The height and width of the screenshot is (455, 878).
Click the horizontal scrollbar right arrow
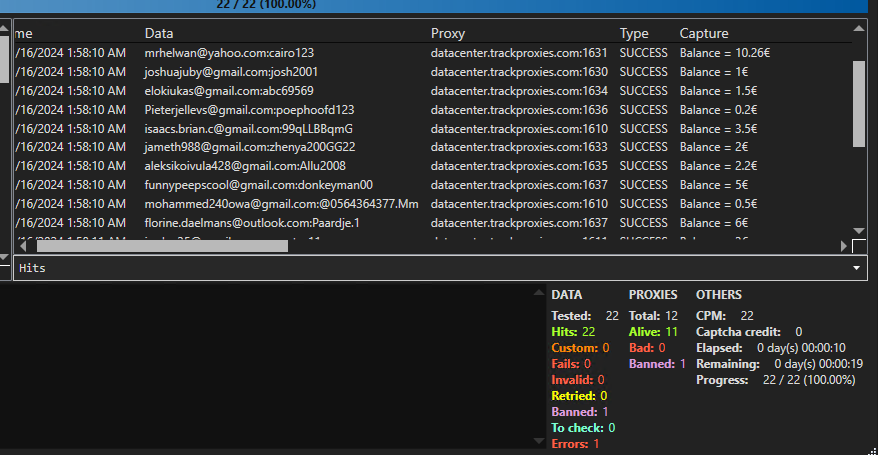point(844,246)
